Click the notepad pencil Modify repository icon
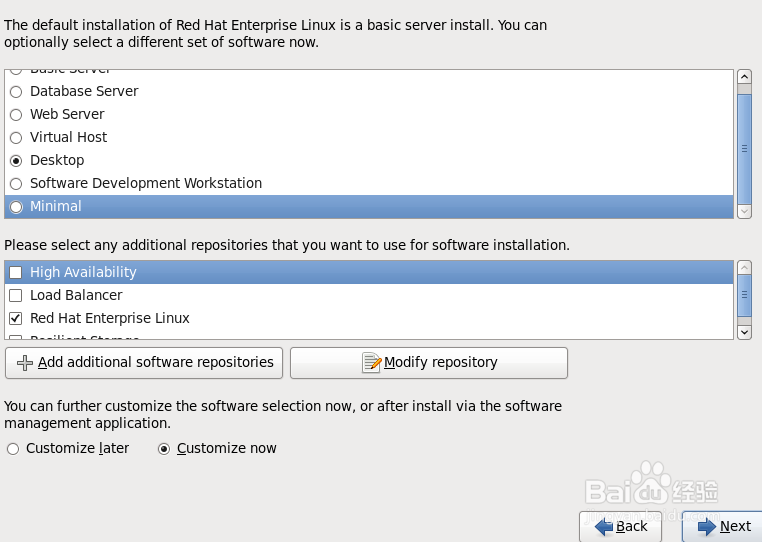The height and width of the screenshot is (542, 762). [372, 363]
